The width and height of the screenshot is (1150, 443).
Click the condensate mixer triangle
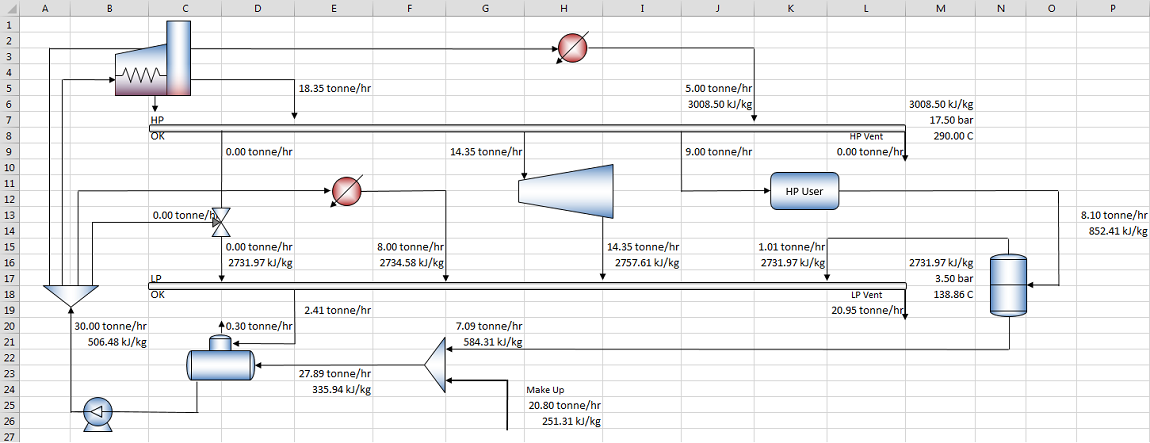coord(435,365)
